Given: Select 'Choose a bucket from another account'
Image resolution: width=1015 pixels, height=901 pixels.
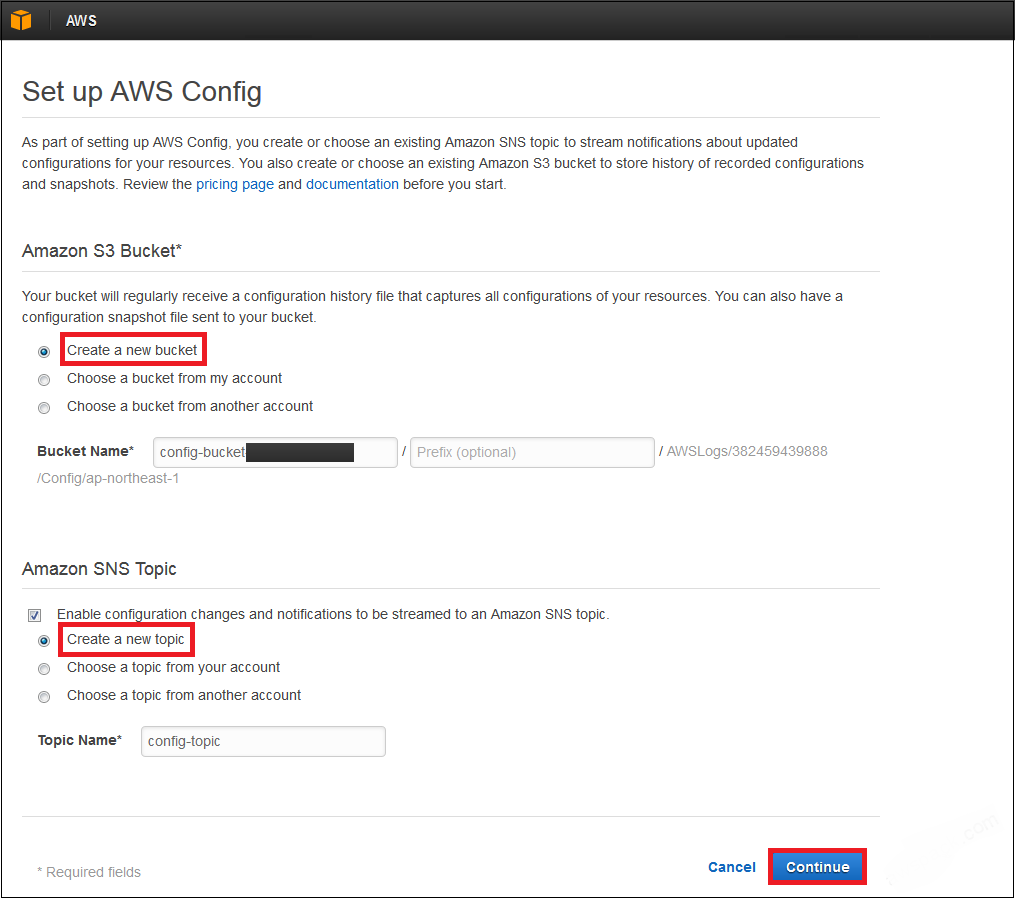Looking at the screenshot, I should point(44,408).
